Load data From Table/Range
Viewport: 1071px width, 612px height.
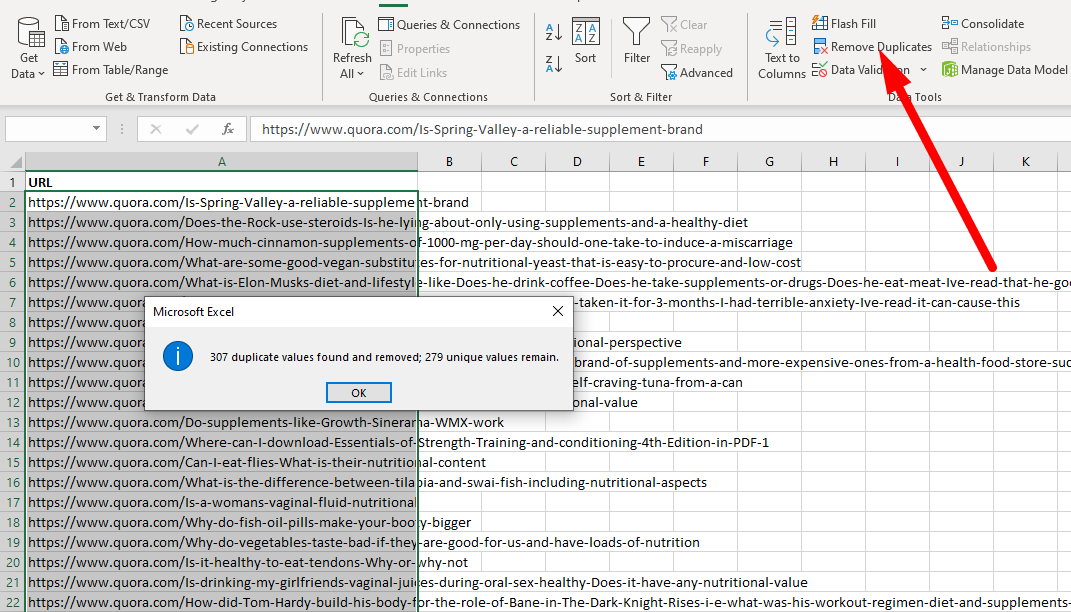coord(111,70)
